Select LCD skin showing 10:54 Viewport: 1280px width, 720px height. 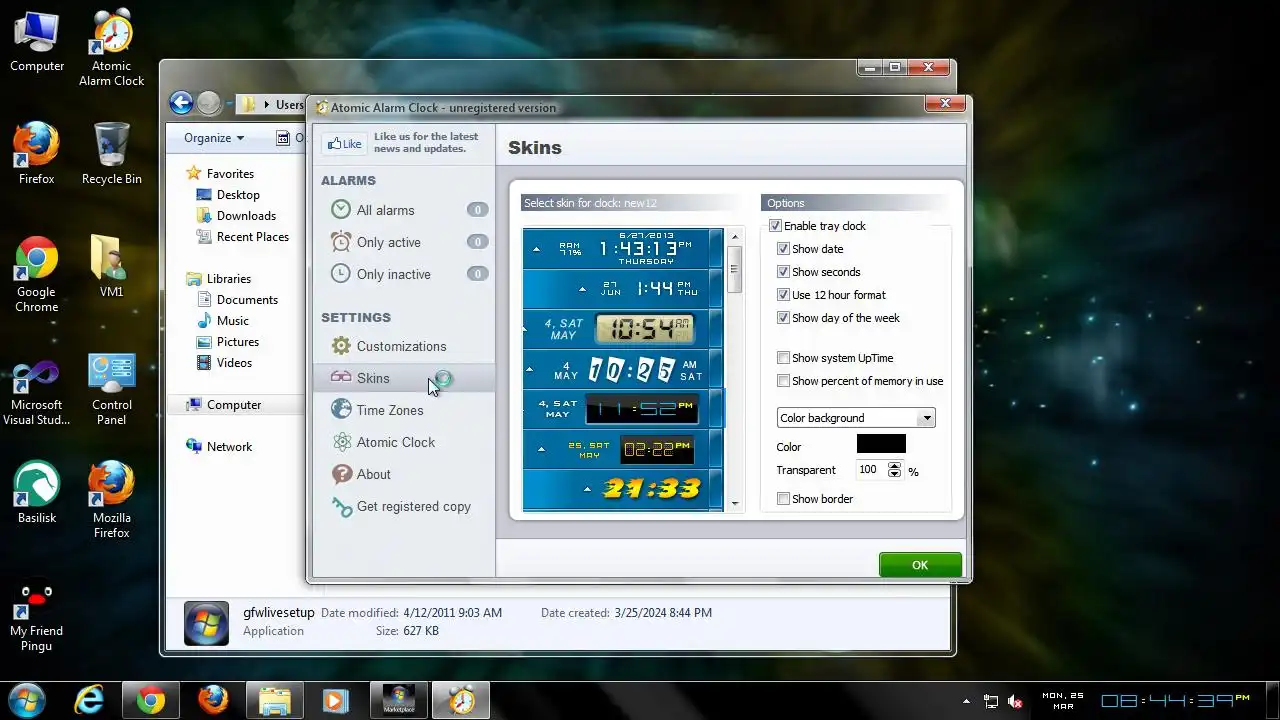(622, 328)
